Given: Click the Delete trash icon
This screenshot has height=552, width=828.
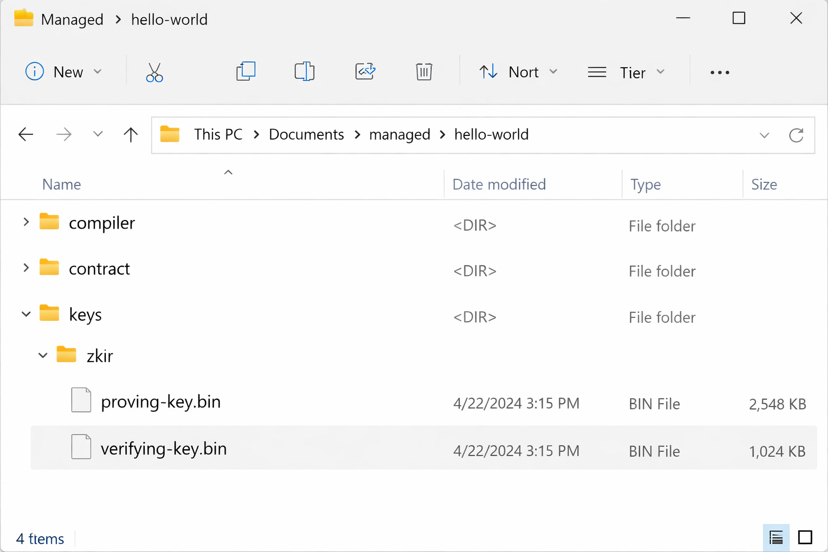Looking at the screenshot, I should coord(424,72).
